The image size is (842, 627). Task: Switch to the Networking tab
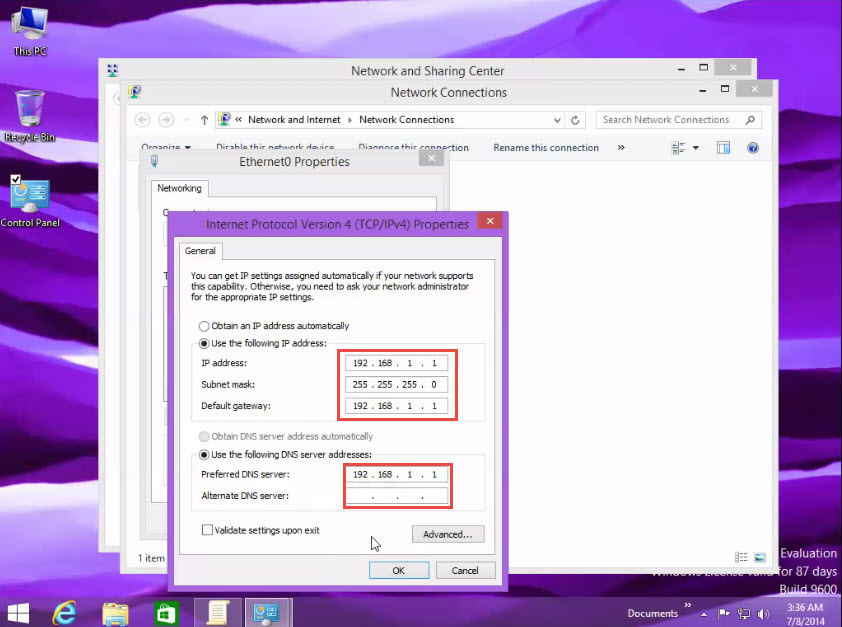pos(179,188)
